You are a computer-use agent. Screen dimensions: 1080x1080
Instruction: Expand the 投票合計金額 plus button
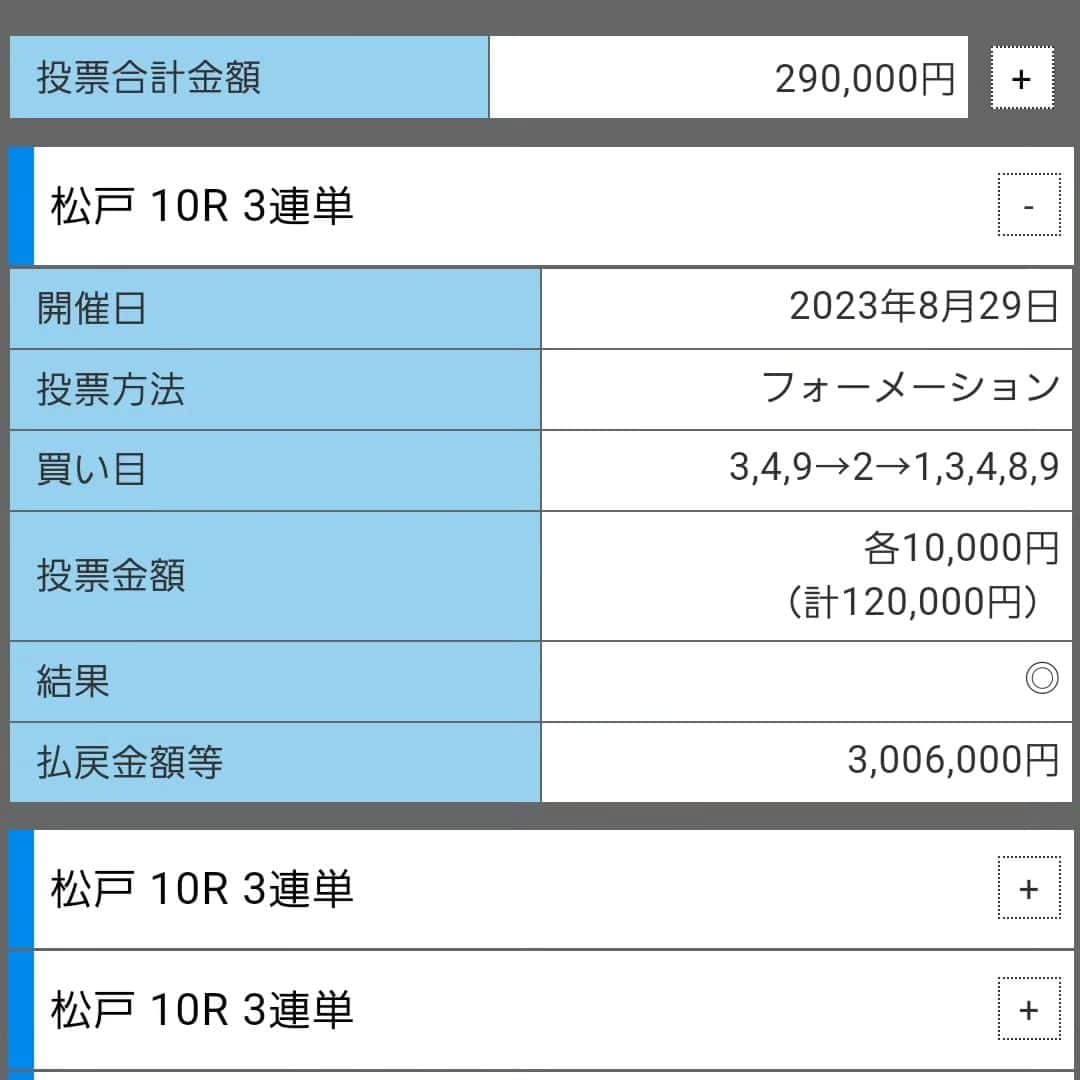(1021, 78)
